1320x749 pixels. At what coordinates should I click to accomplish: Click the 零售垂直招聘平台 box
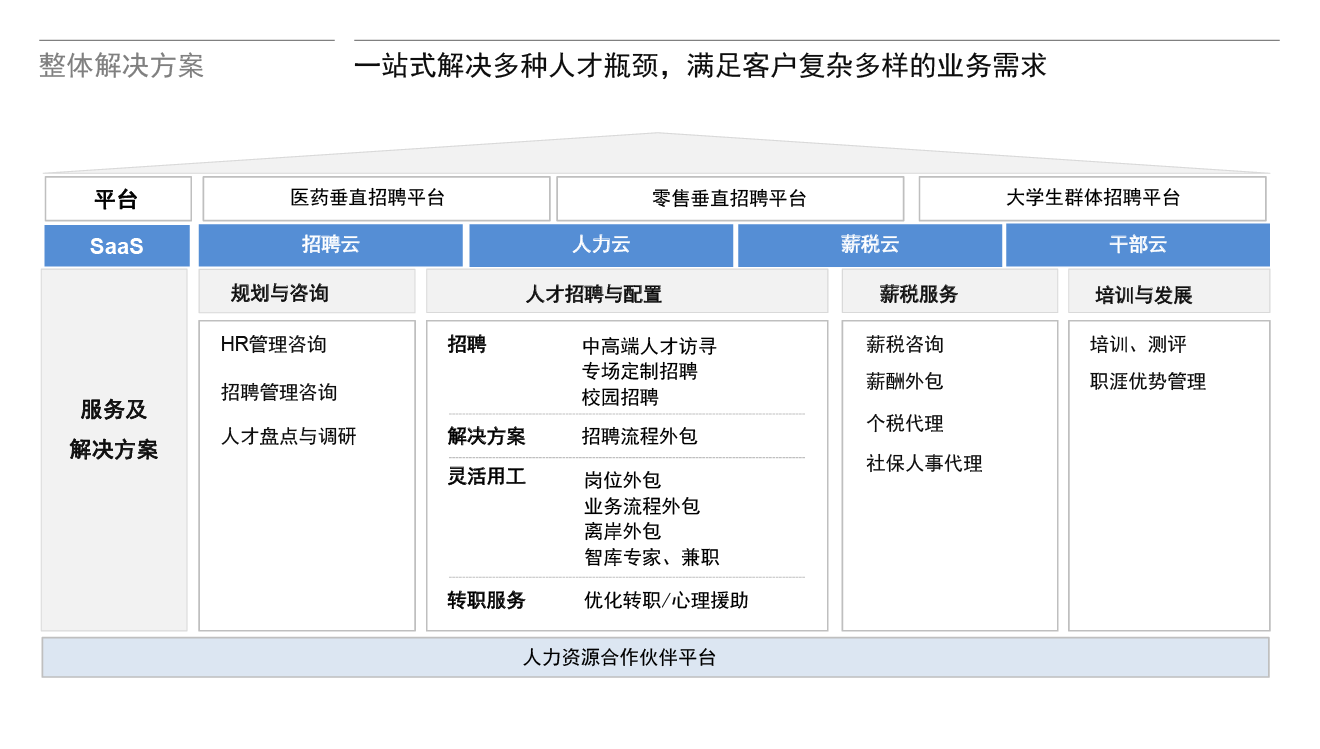point(730,198)
